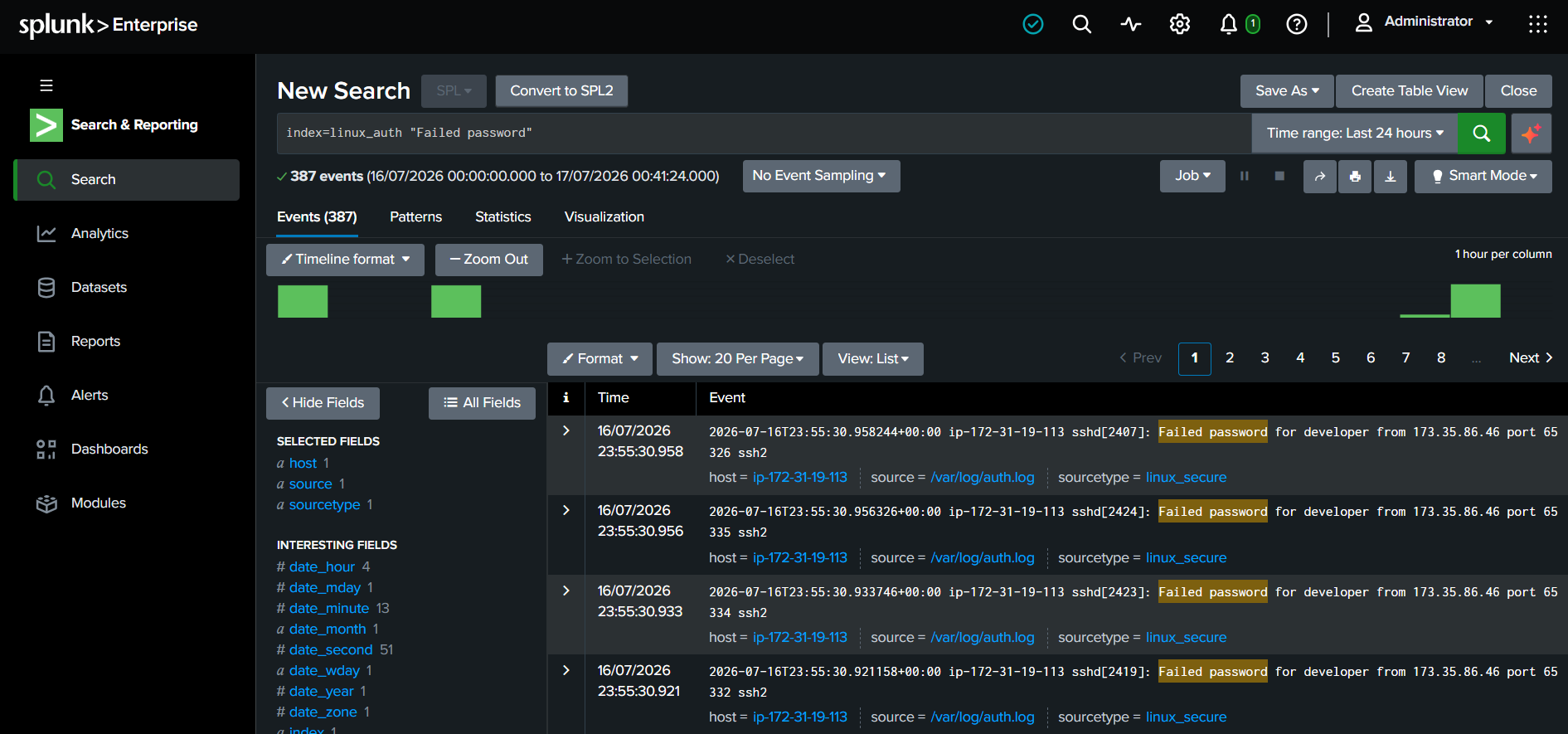Image resolution: width=1568 pixels, height=734 pixels.
Task: Select the second green timeline bar
Action: [456, 301]
